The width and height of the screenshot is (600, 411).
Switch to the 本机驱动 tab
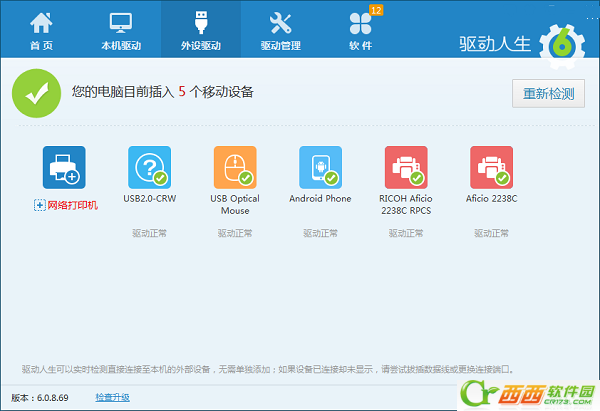(121, 30)
